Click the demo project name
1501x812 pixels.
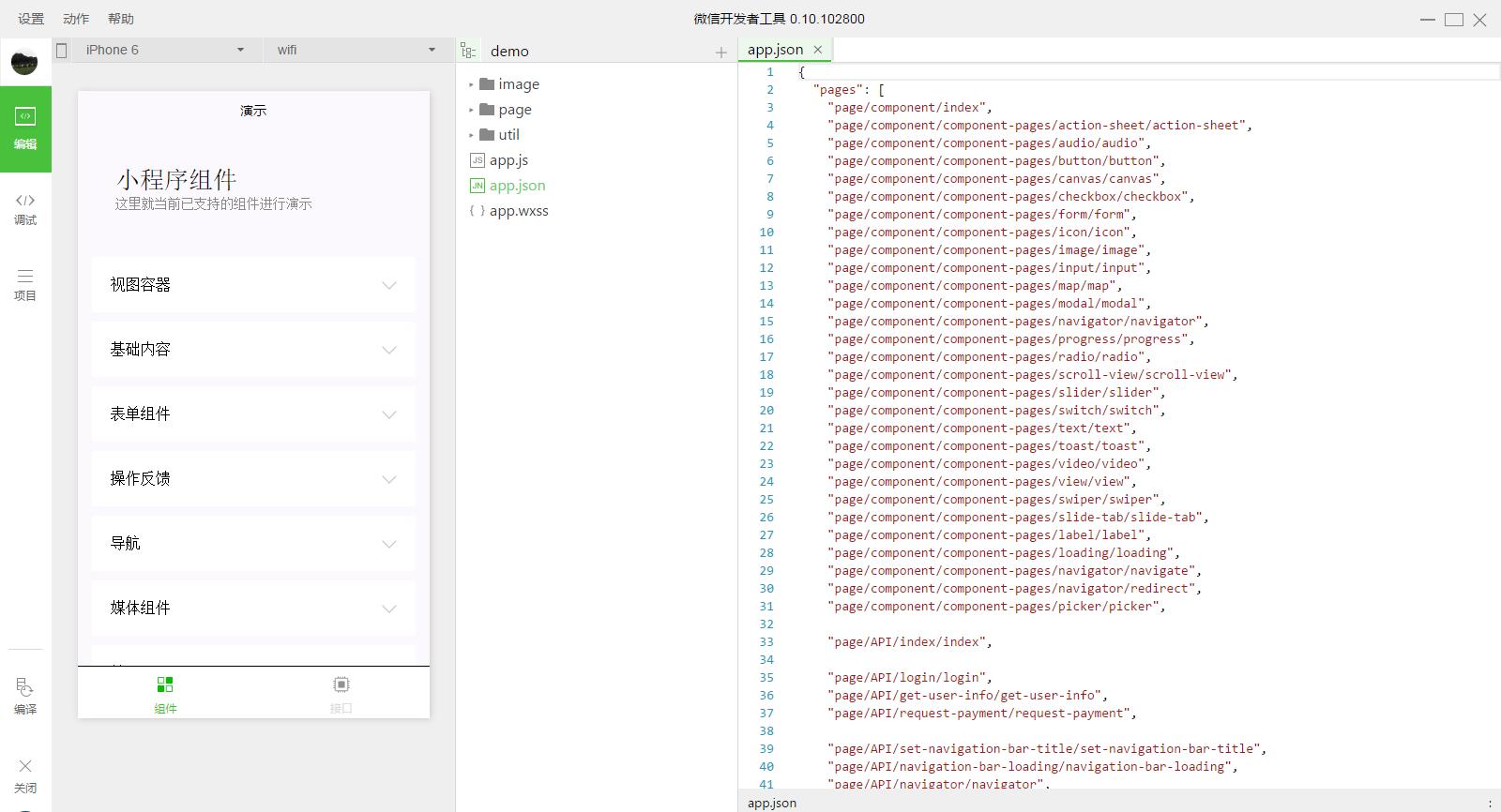509,52
